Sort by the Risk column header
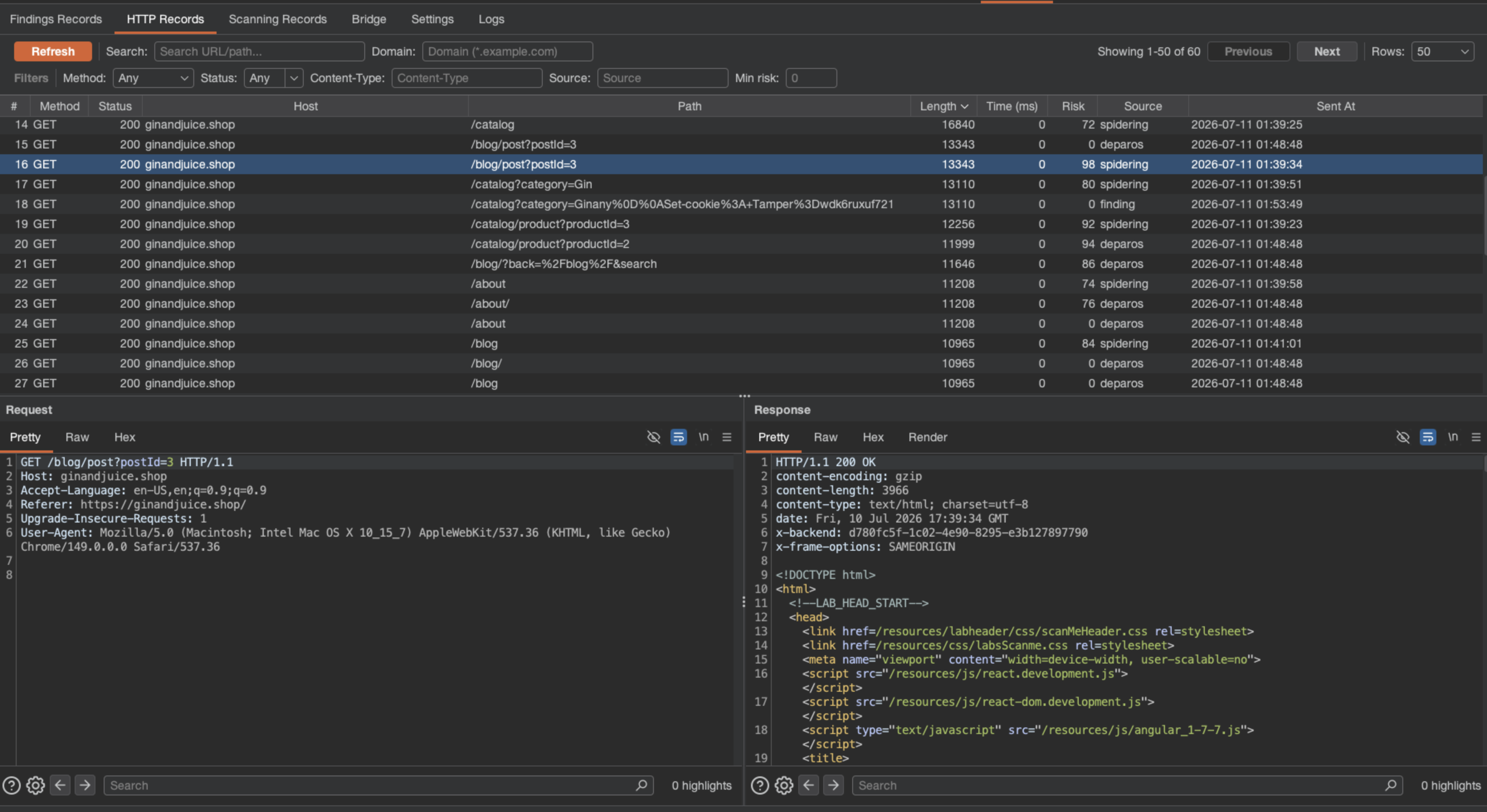 tap(1073, 106)
